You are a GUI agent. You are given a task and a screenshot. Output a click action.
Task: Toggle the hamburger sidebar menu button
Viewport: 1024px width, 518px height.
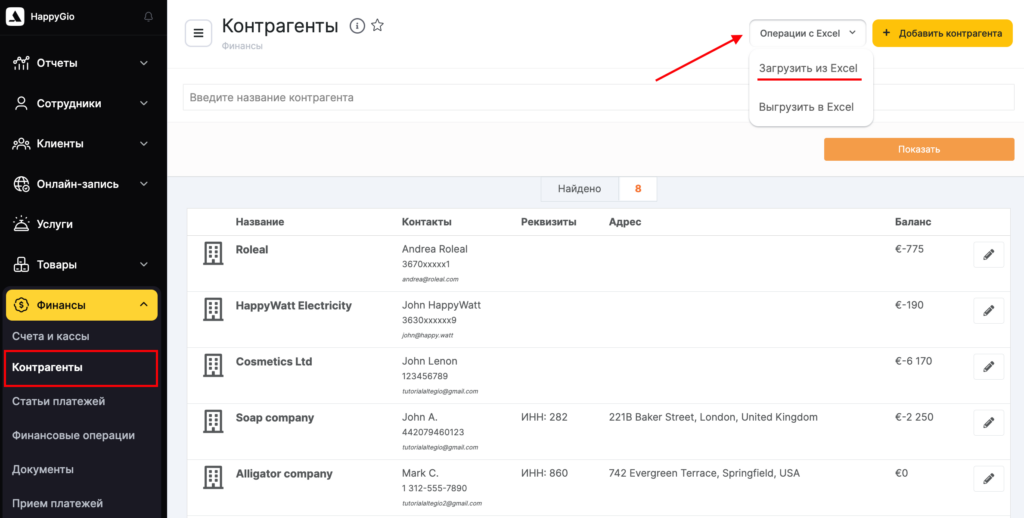pyautogui.click(x=198, y=33)
